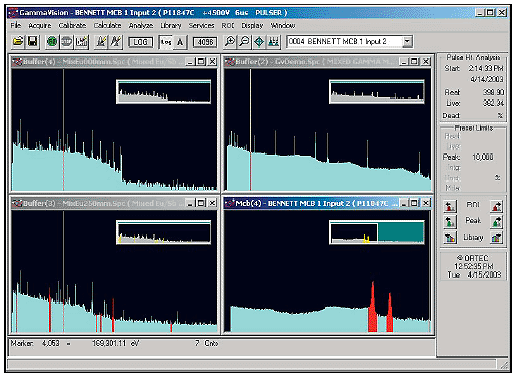Maximize the Buffer(2) GvDemo spectrum window
The width and height of the screenshot is (516, 376).
(414, 62)
